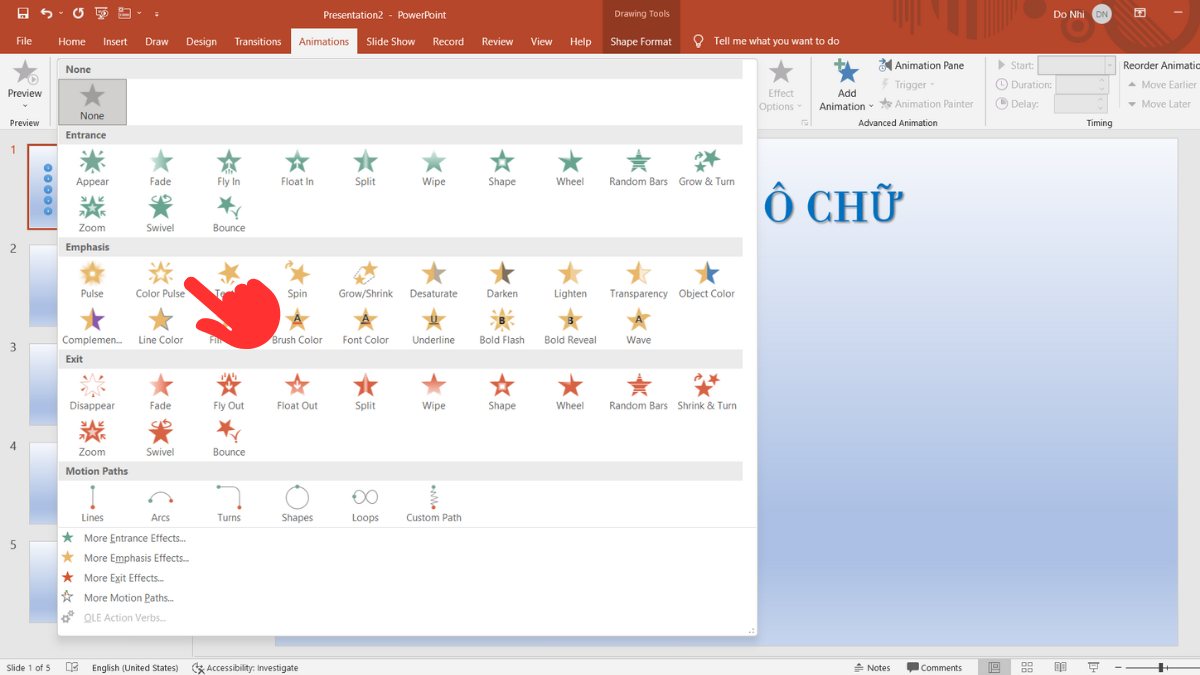1200x675 pixels.
Task: Apply the Appear entrance animation
Action: [x=92, y=168]
